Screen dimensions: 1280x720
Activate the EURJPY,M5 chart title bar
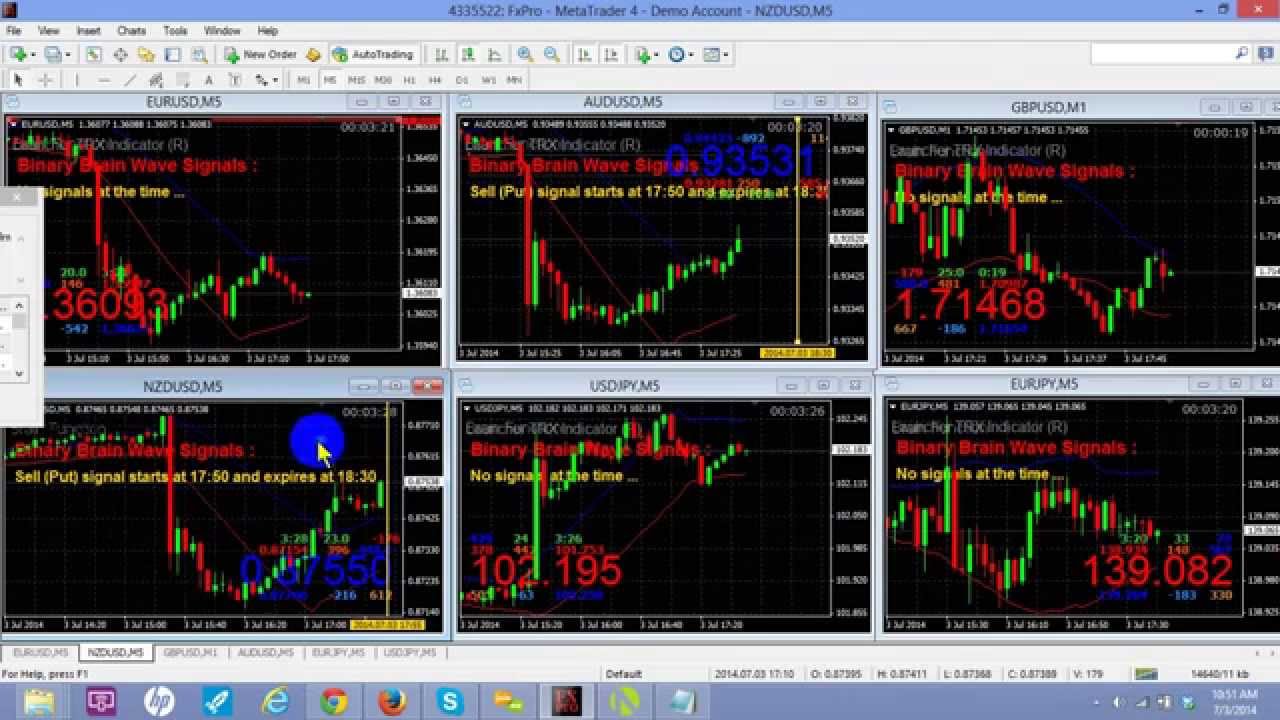coord(1044,384)
